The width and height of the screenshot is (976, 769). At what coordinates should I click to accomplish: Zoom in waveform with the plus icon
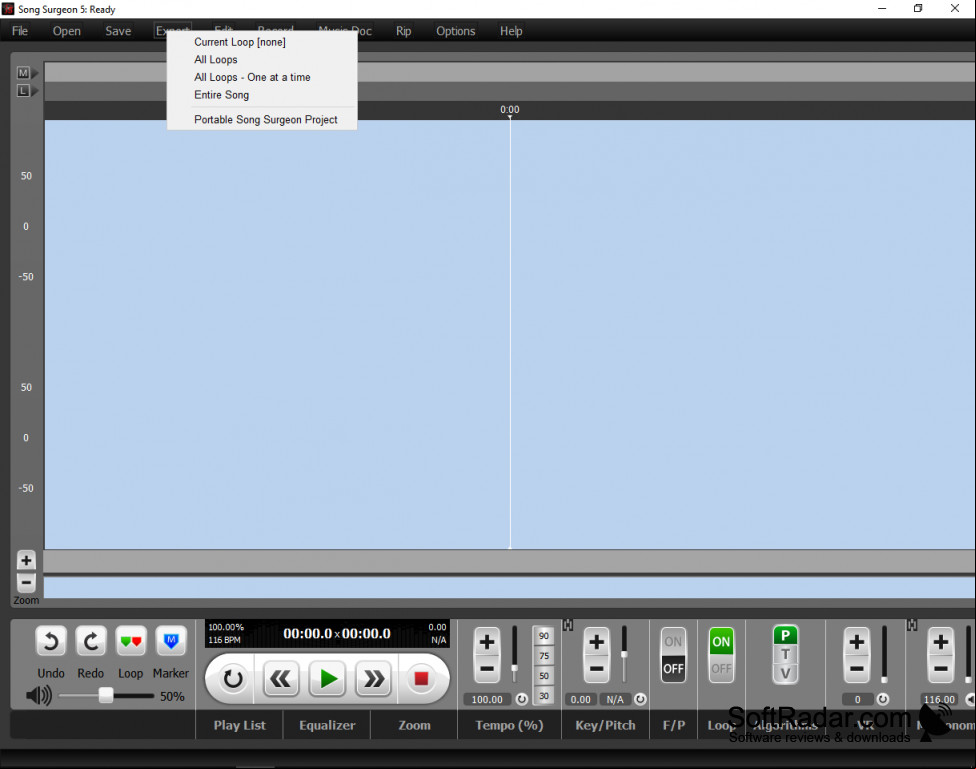tap(26, 560)
